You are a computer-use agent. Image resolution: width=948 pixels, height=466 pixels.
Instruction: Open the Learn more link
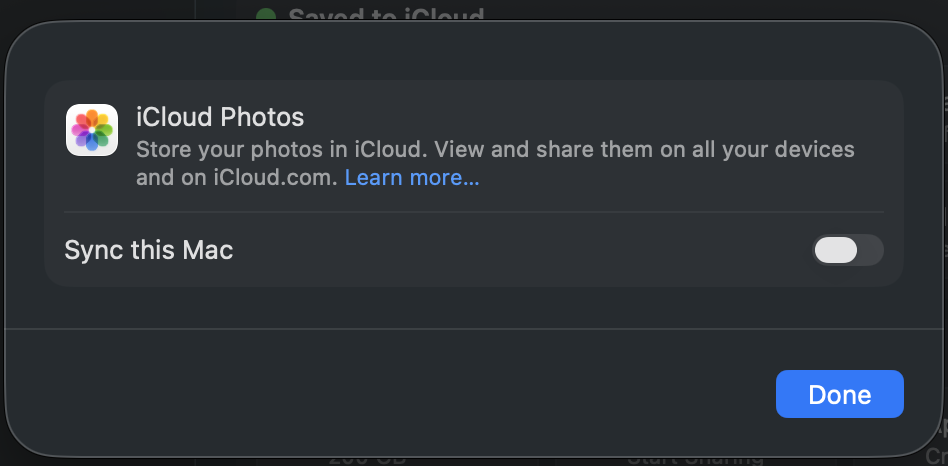coord(412,178)
